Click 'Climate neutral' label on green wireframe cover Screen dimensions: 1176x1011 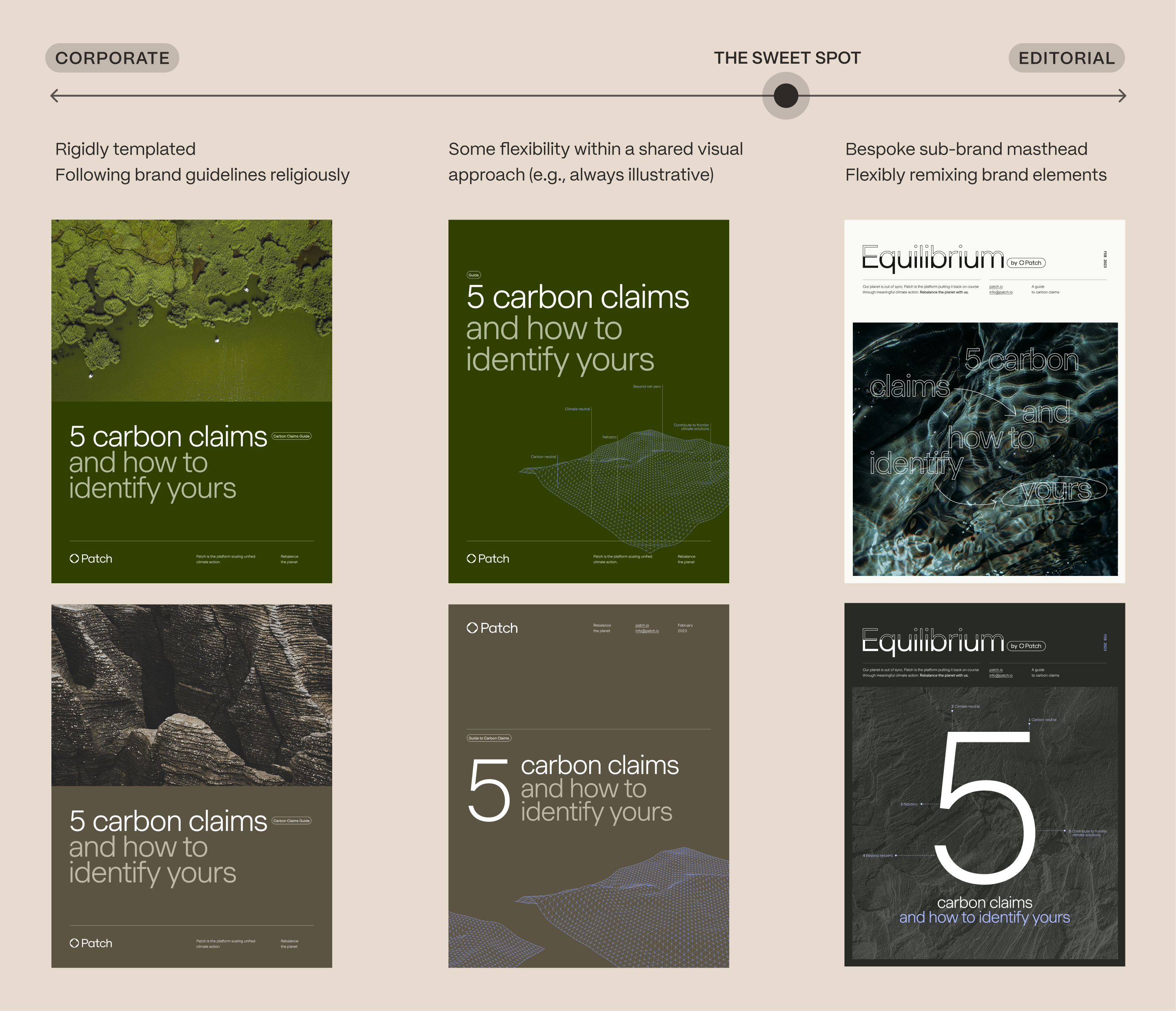pos(577,409)
